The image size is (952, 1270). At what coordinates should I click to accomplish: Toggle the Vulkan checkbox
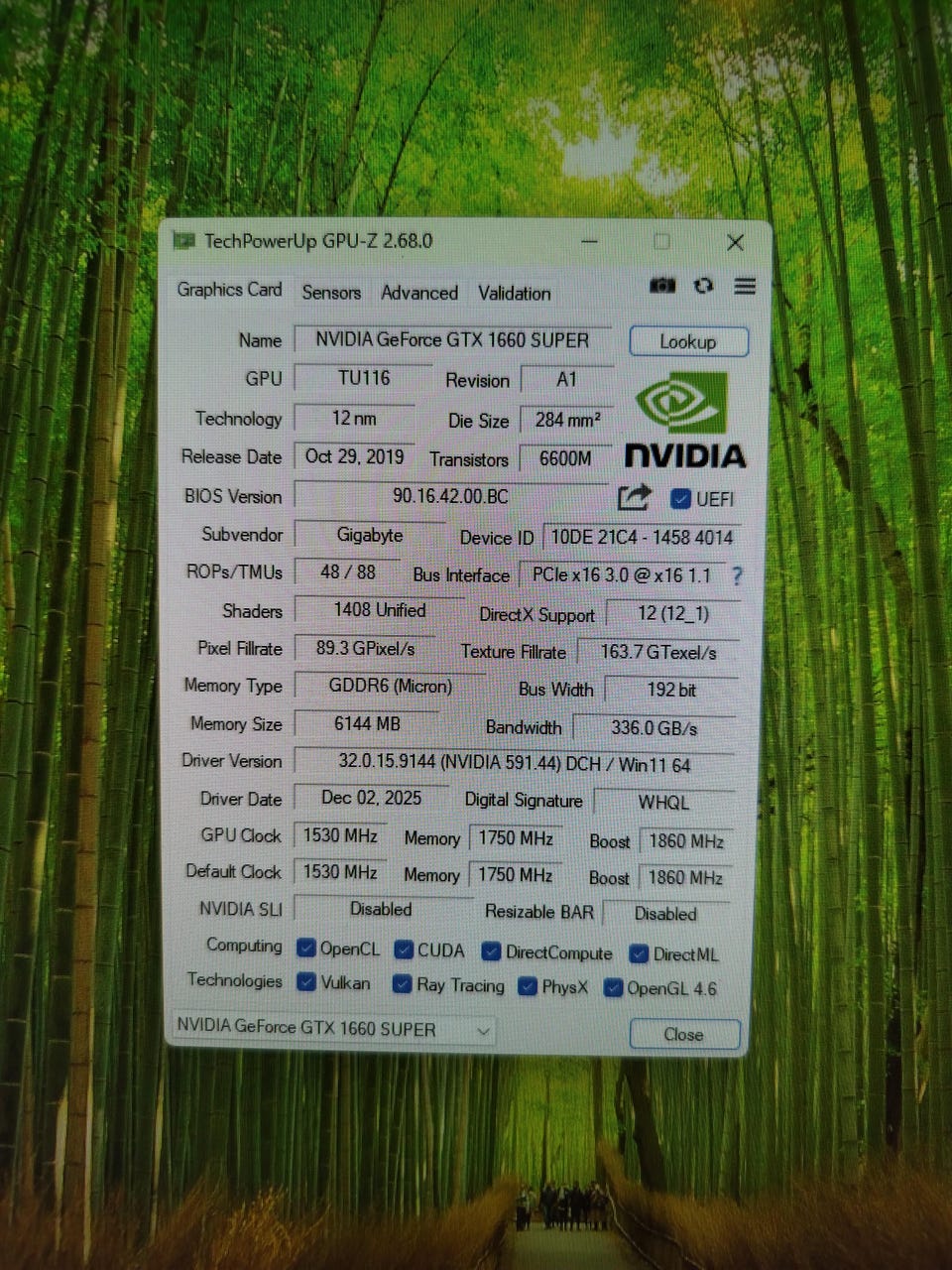pyautogui.click(x=306, y=983)
